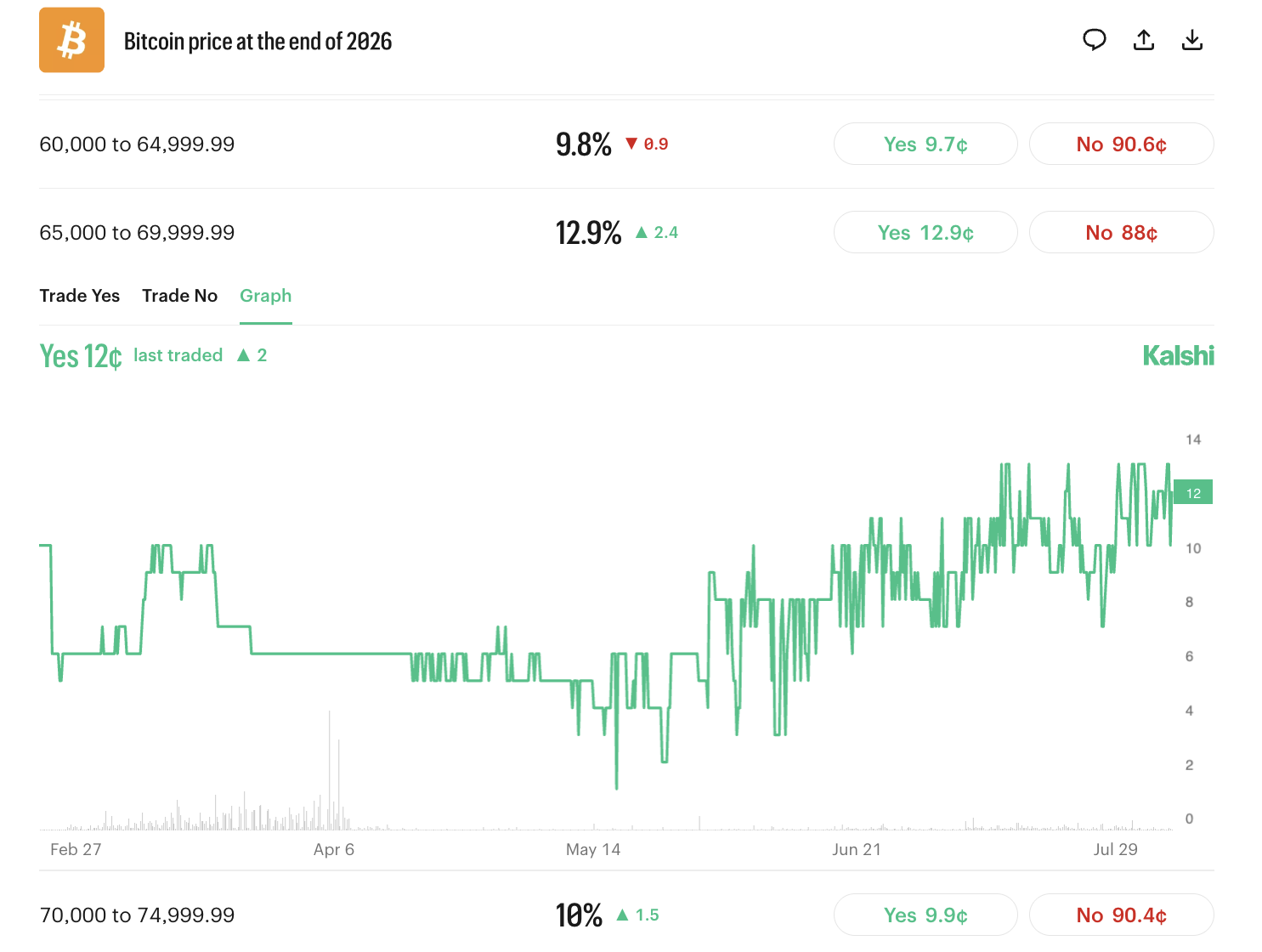Select No 88¢ for 65,000 to 69,999.99
Screen dimensions: 1262x952
tap(1121, 232)
